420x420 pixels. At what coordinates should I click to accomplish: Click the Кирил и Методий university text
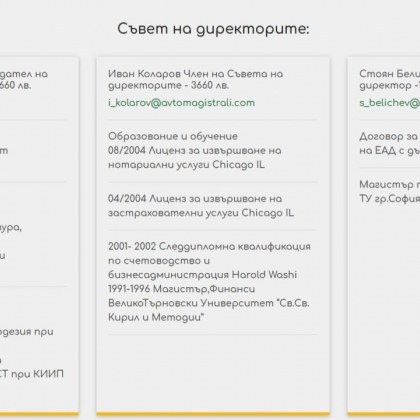(156, 317)
